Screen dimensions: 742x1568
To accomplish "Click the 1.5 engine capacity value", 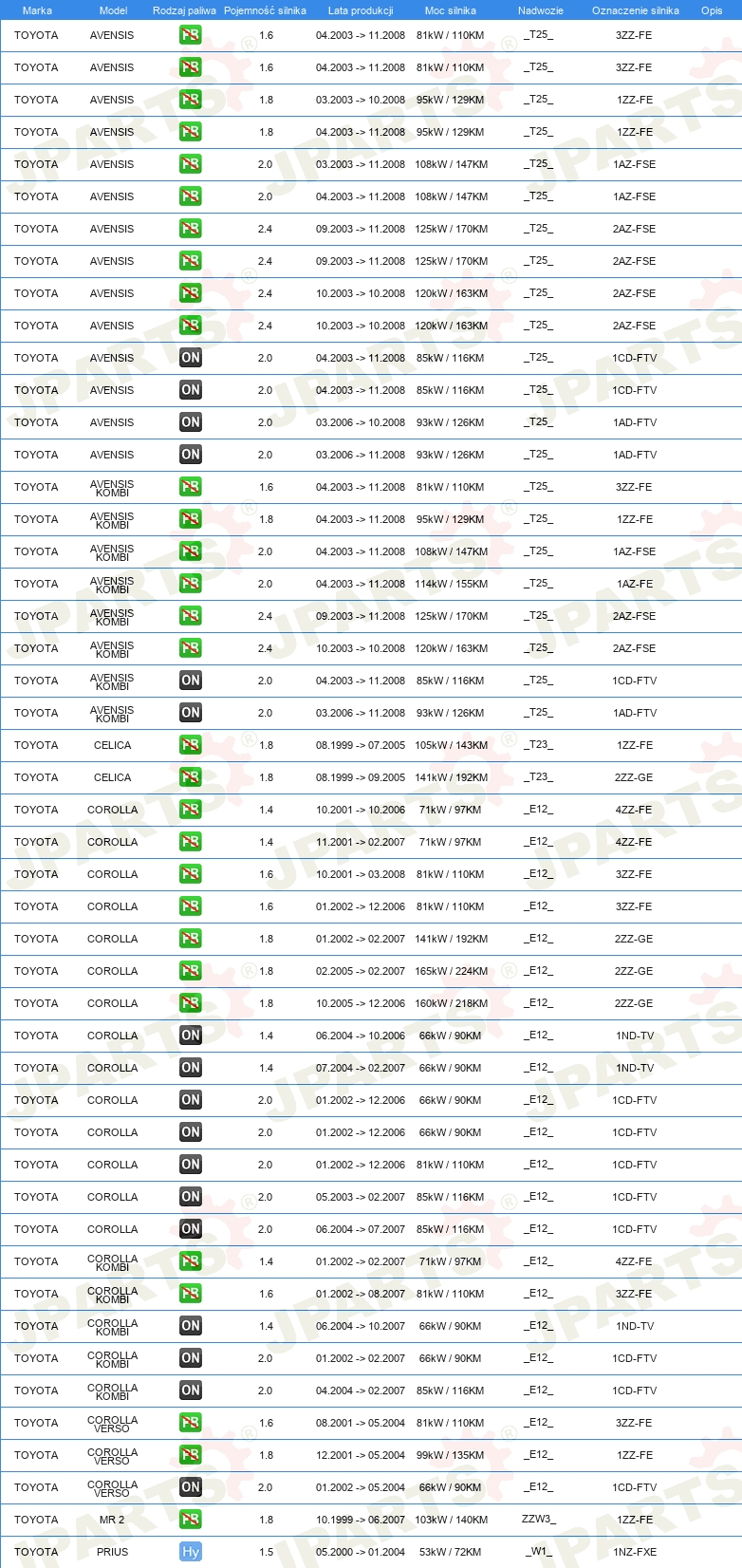I will pyautogui.click(x=266, y=1552).
